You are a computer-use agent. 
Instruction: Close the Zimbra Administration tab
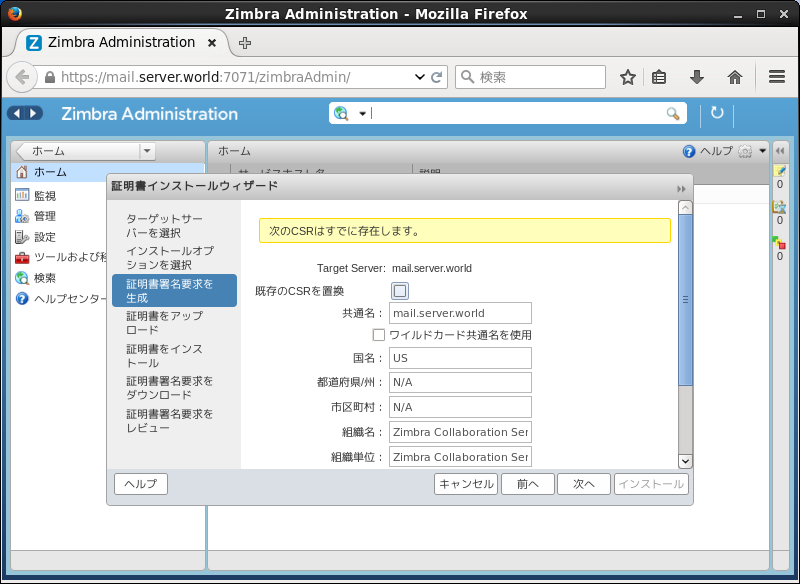click(212, 43)
